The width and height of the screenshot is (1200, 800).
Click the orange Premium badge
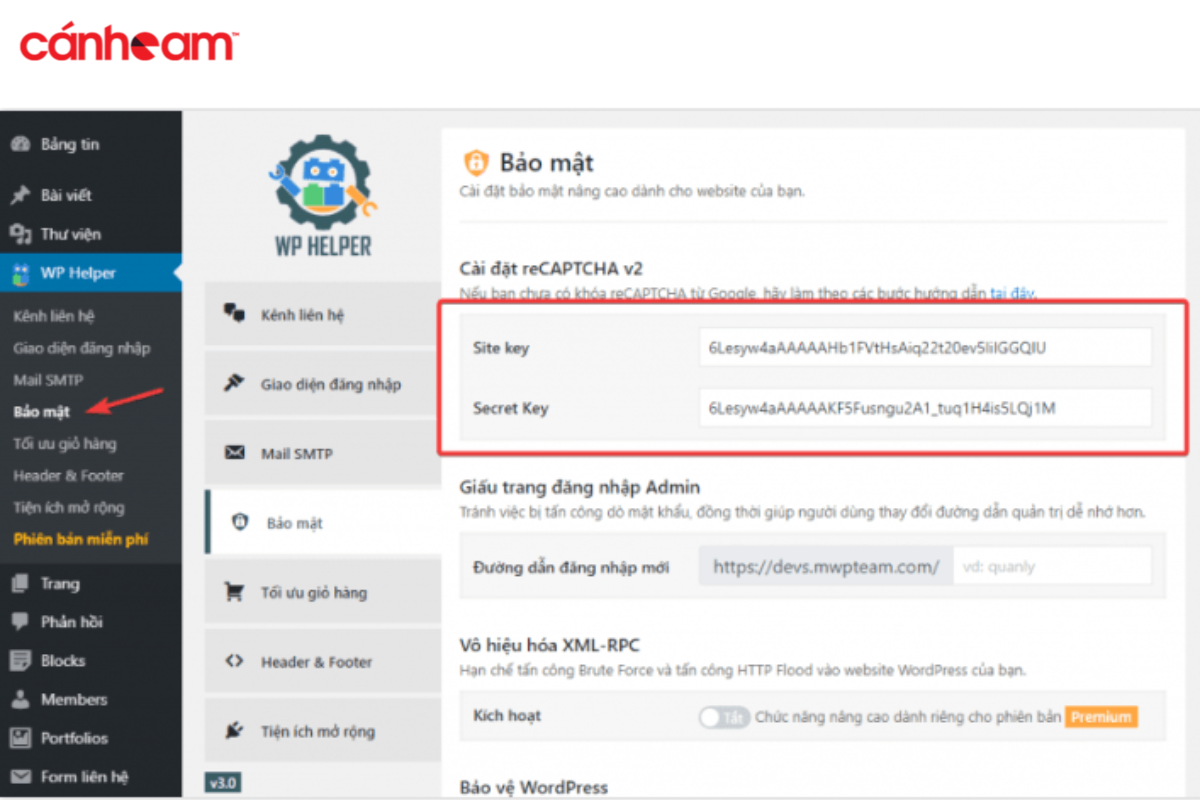[1101, 717]
